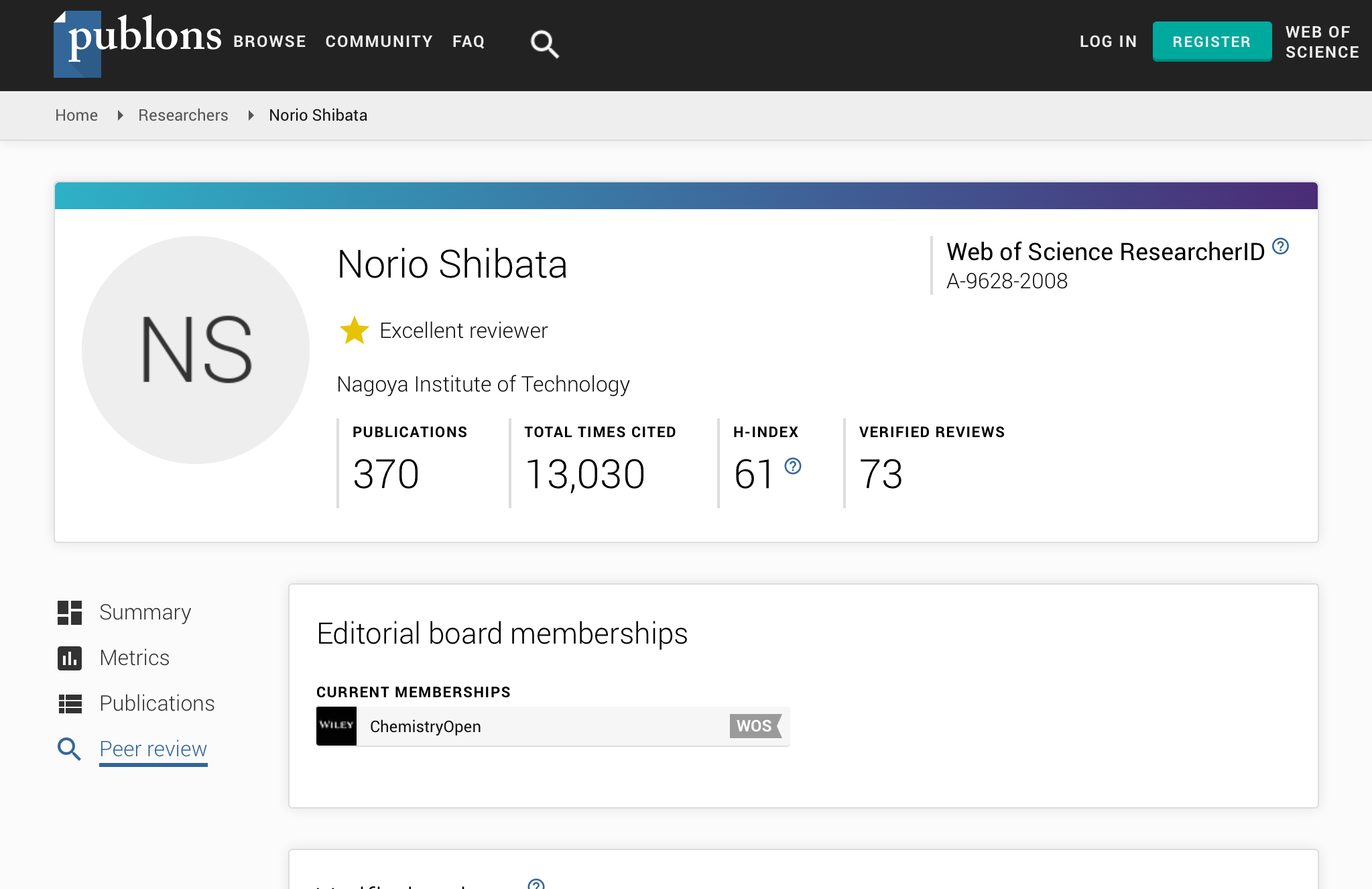
Task: Click the Register button
Action: click(x=1212, y=42)
